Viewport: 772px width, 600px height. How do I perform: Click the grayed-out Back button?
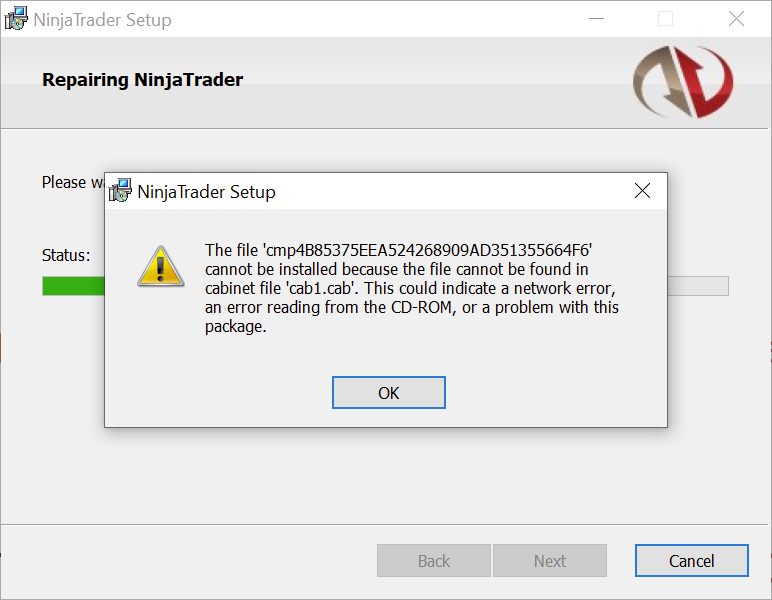pos(434,561)
